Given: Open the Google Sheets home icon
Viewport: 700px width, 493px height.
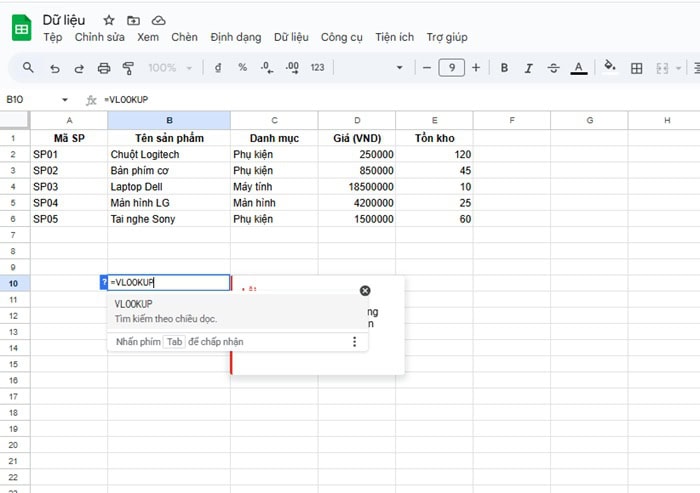Looking at the screenshot, I should [21, 28].
